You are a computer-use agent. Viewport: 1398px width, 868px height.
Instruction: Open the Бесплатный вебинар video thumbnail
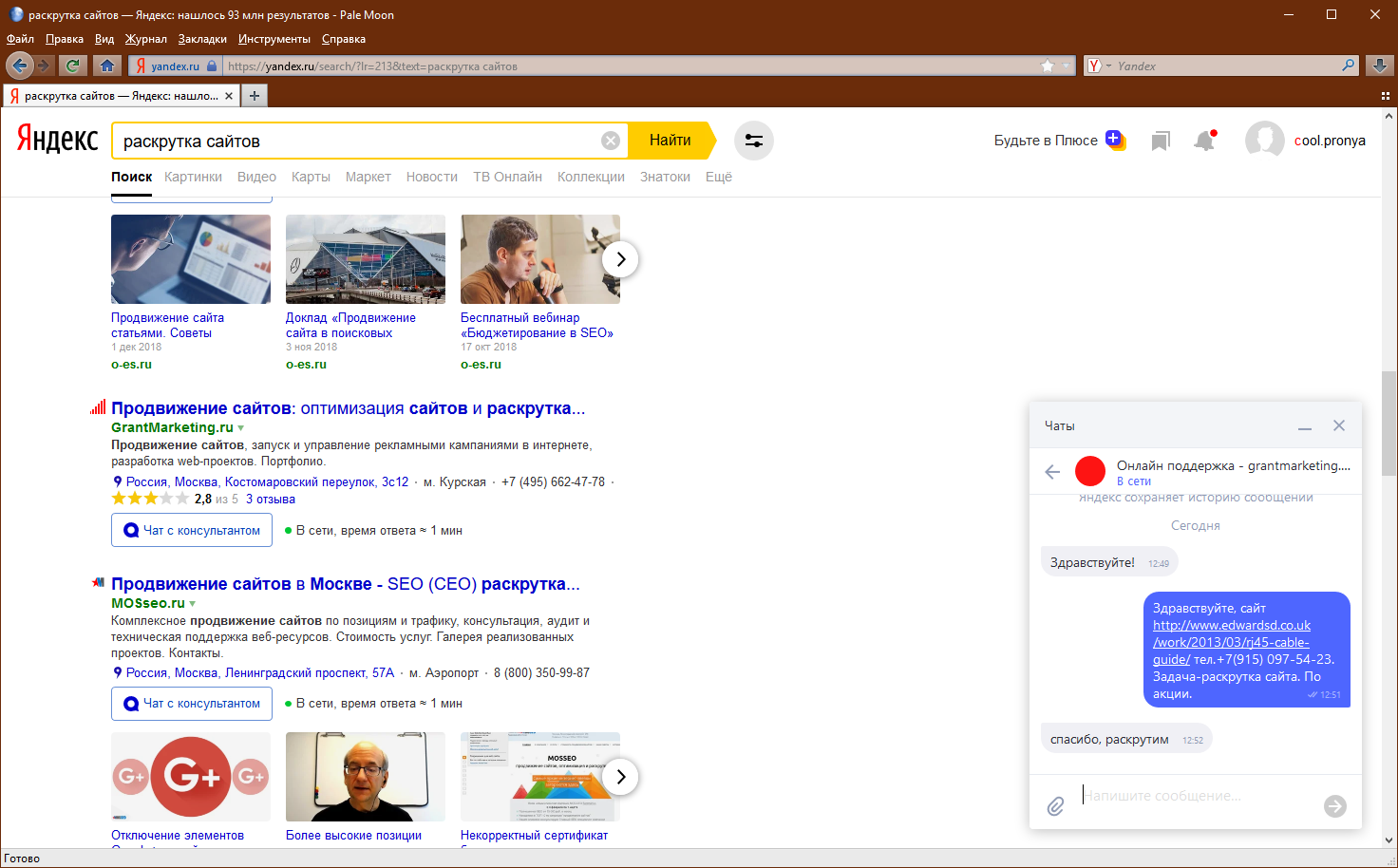pyautogui.click(x=540, y=259)
